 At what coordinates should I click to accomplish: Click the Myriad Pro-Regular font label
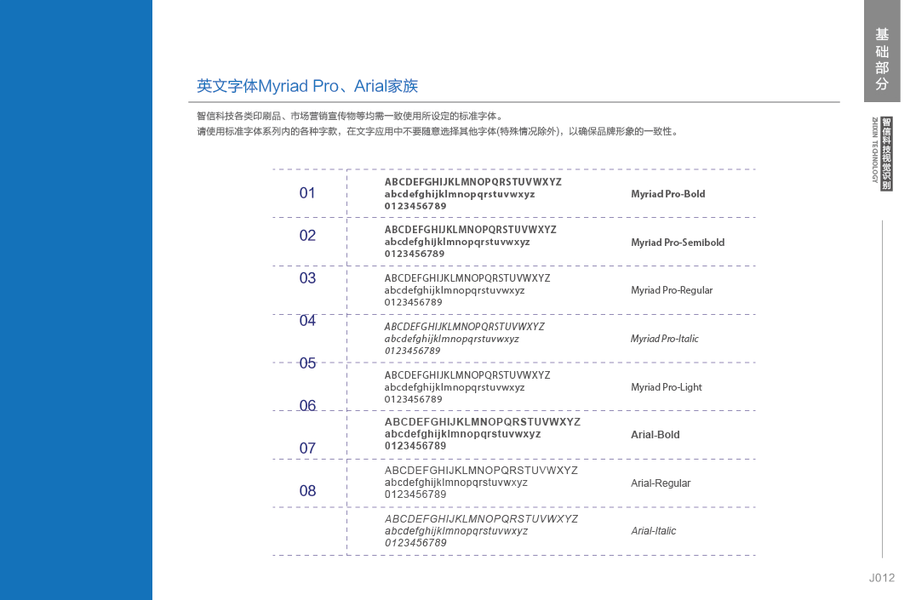(x=672, y=290)
